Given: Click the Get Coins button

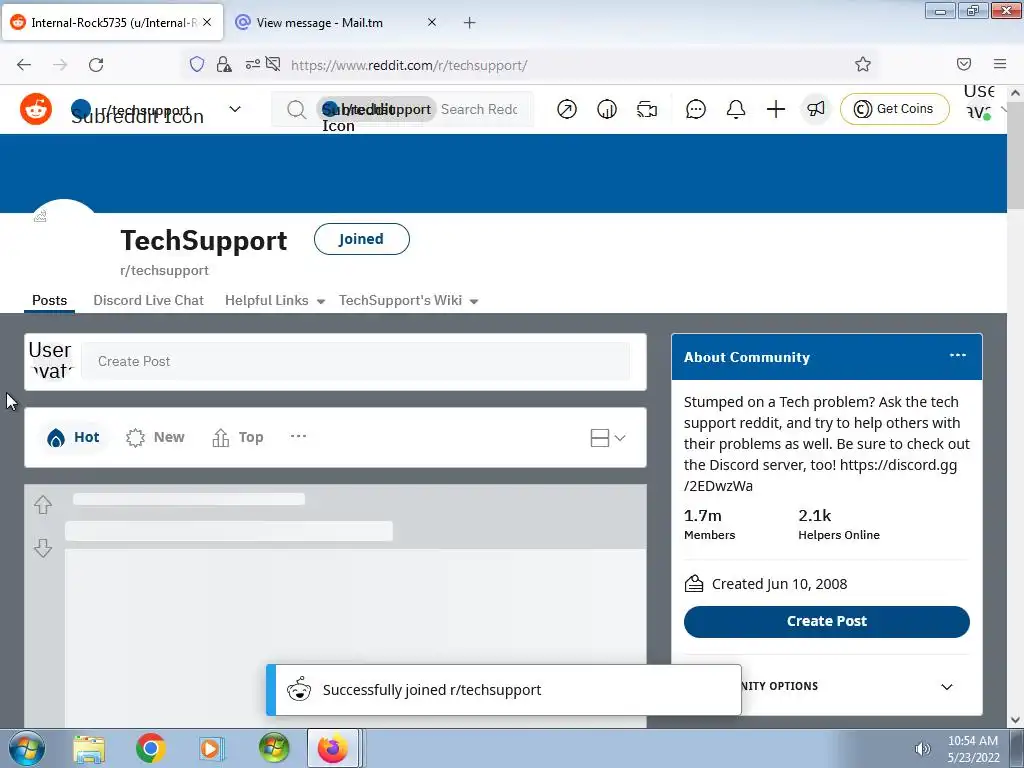Looking at the screenshot, I should click(895, 109).
